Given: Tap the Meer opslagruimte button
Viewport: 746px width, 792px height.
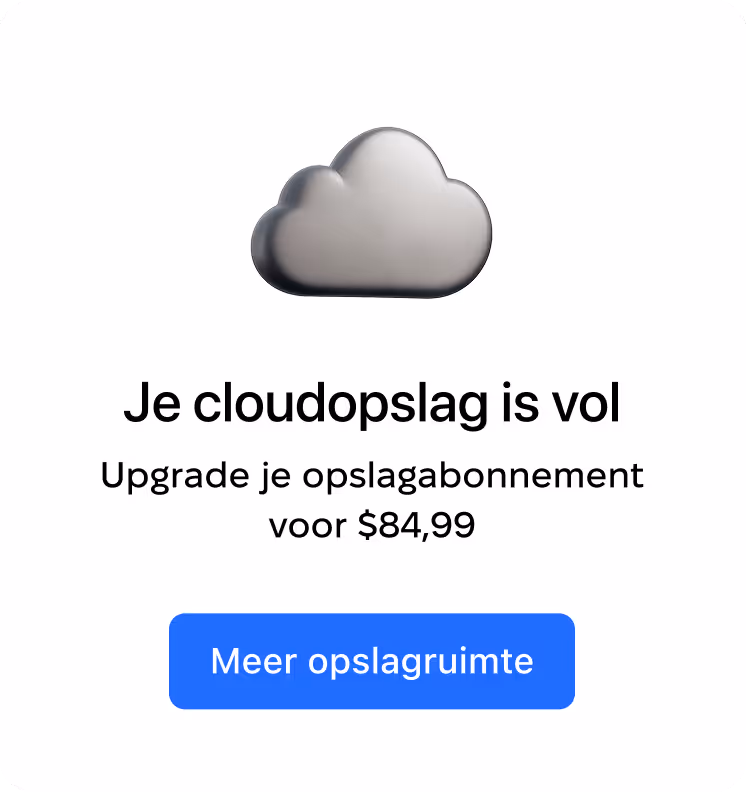Looking at the screenshot, I should pos(372,661).
